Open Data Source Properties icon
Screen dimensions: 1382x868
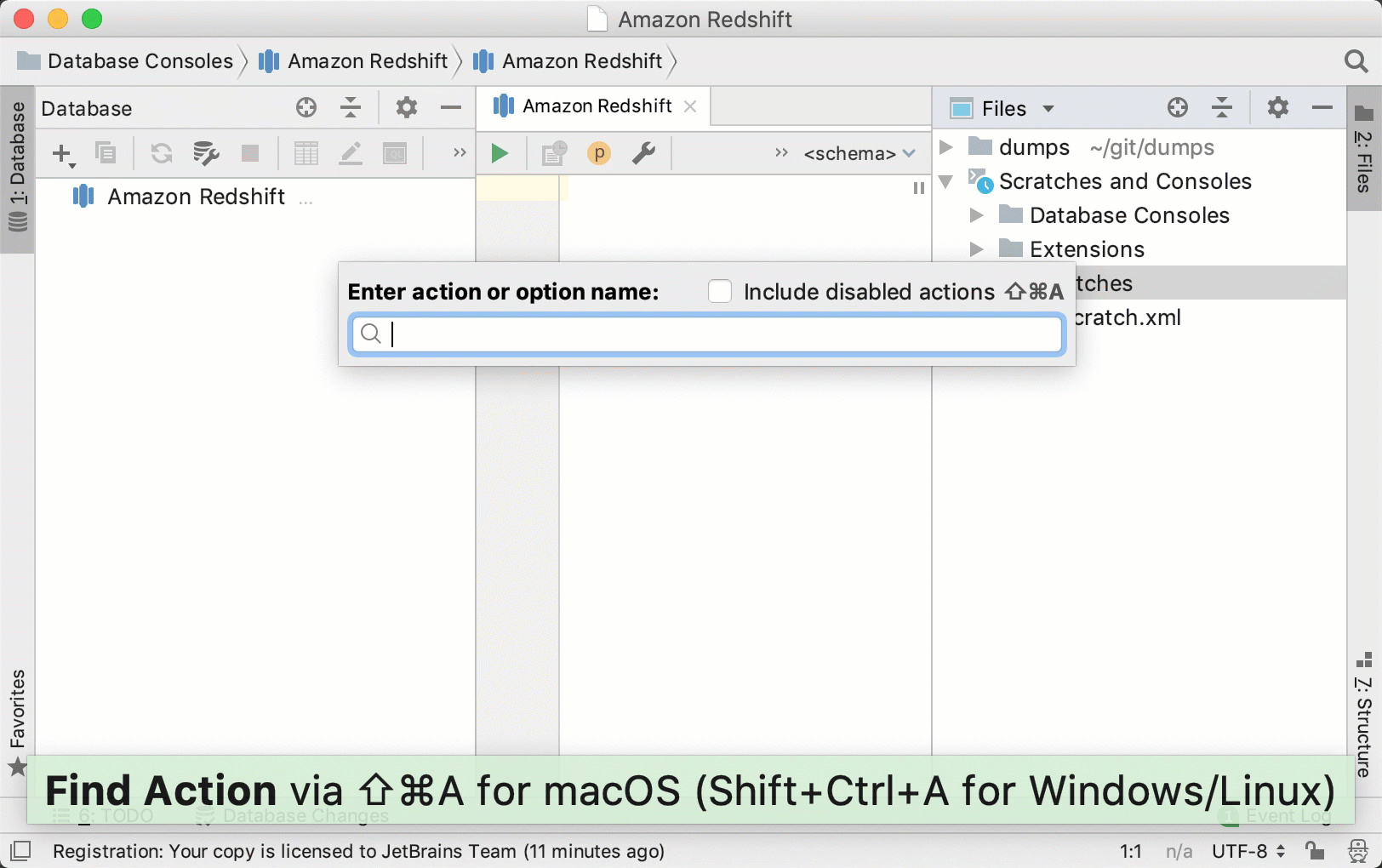point(205,153)
